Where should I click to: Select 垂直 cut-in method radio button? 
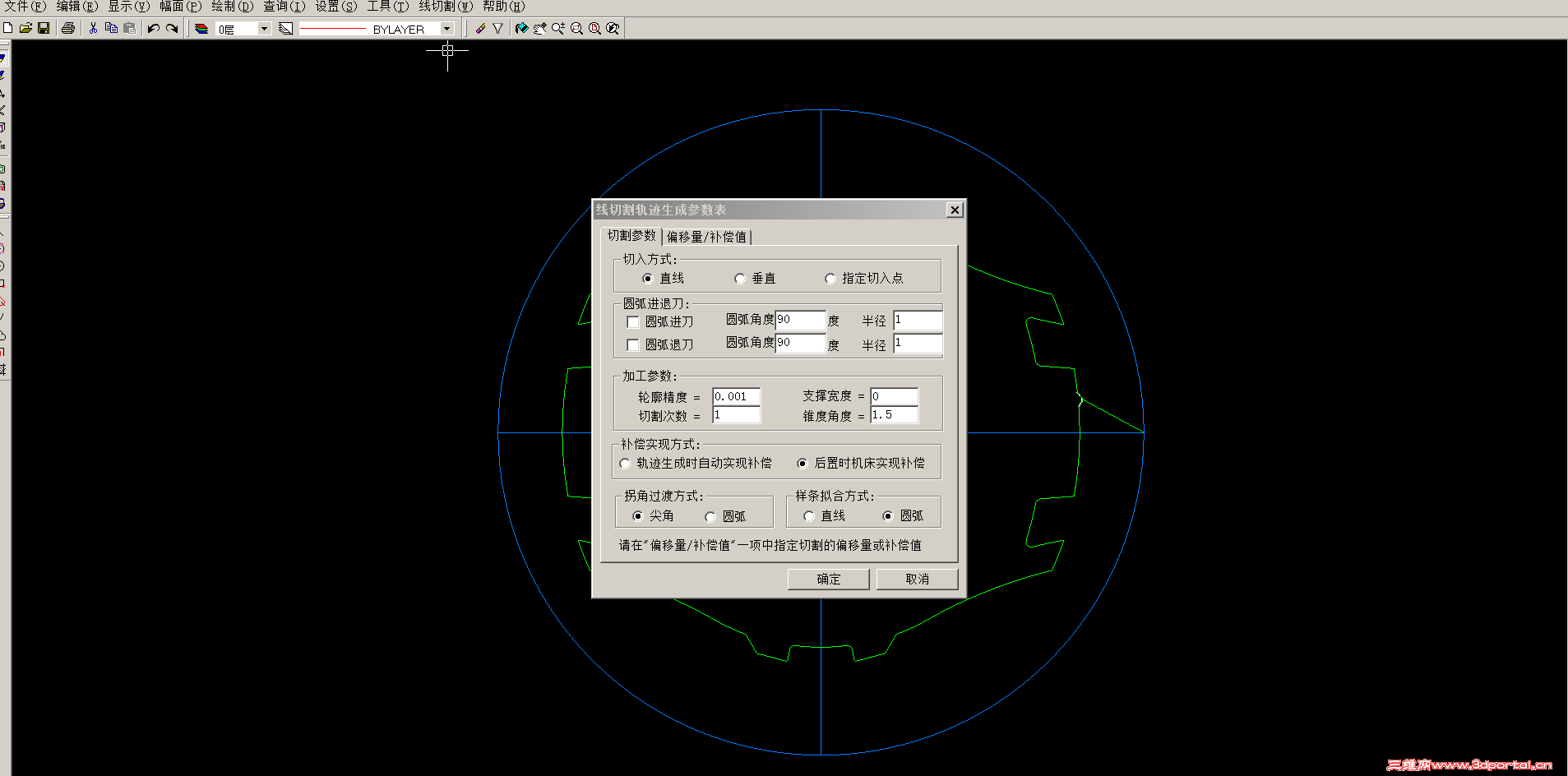click(740, 279)
